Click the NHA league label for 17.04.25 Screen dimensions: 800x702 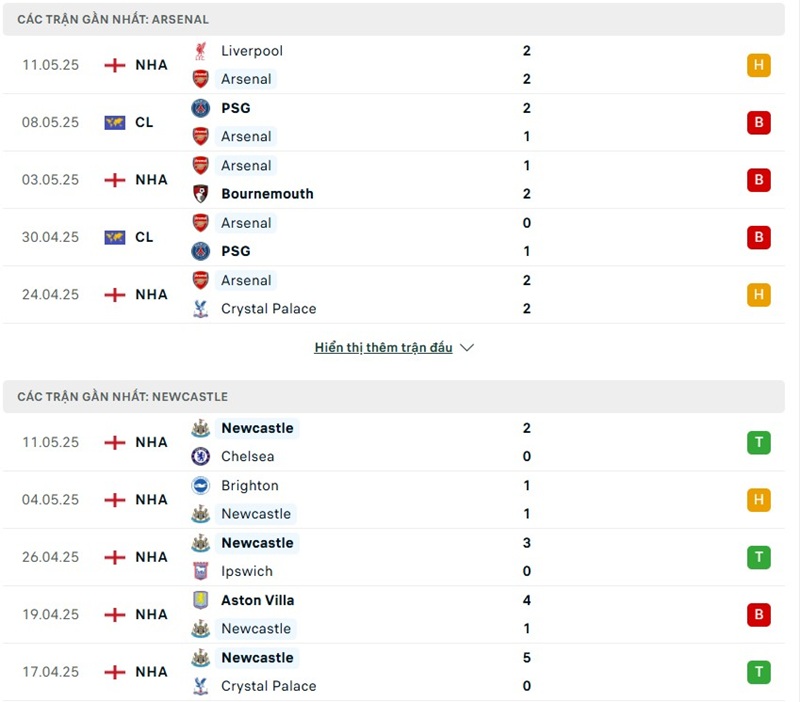(151, 672)
